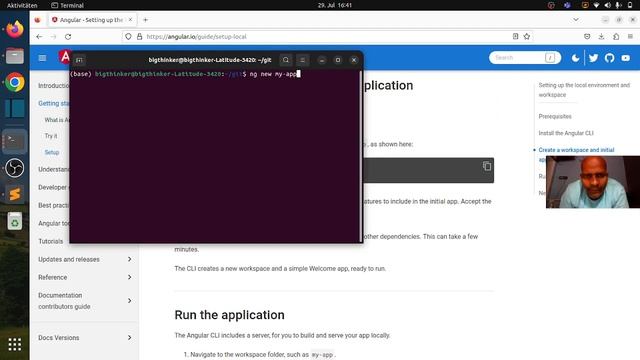The height and width of the screenshot is (360, 640).
Task: Reload the page in Firefox
Action: [x=68, y=37]
